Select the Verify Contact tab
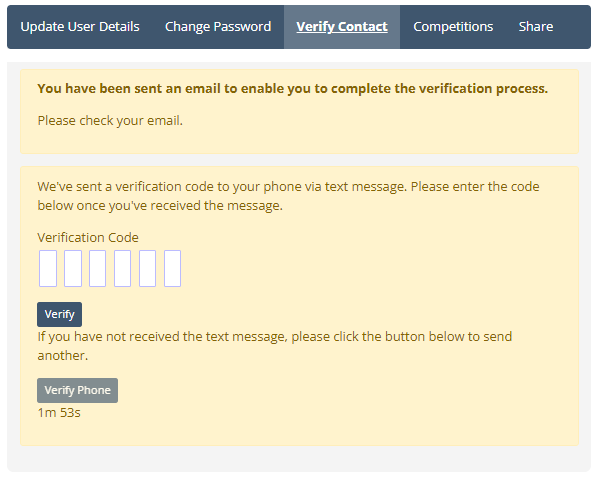Viewport: 600px width, 482px height. coord(342,27)
